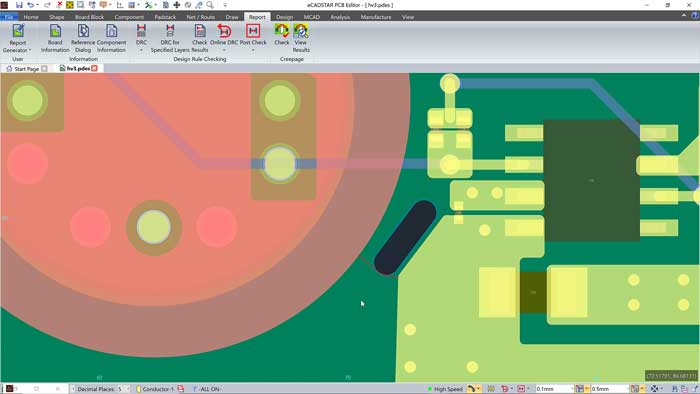The width and height of the screenshot is (700, 394).
Task: Toggle ALL ON layer visibility setting
Action: (207, 389)
